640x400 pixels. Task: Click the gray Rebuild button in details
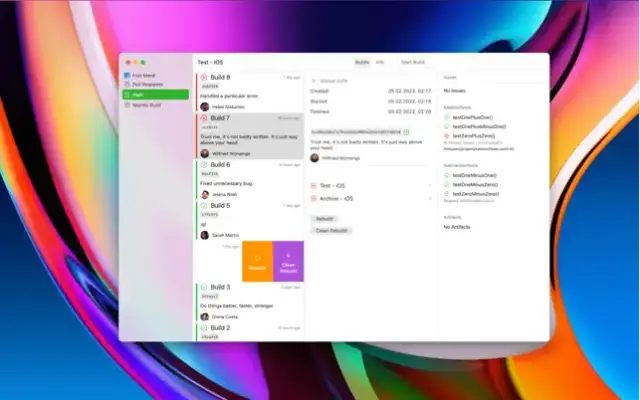tap(324, 219)
